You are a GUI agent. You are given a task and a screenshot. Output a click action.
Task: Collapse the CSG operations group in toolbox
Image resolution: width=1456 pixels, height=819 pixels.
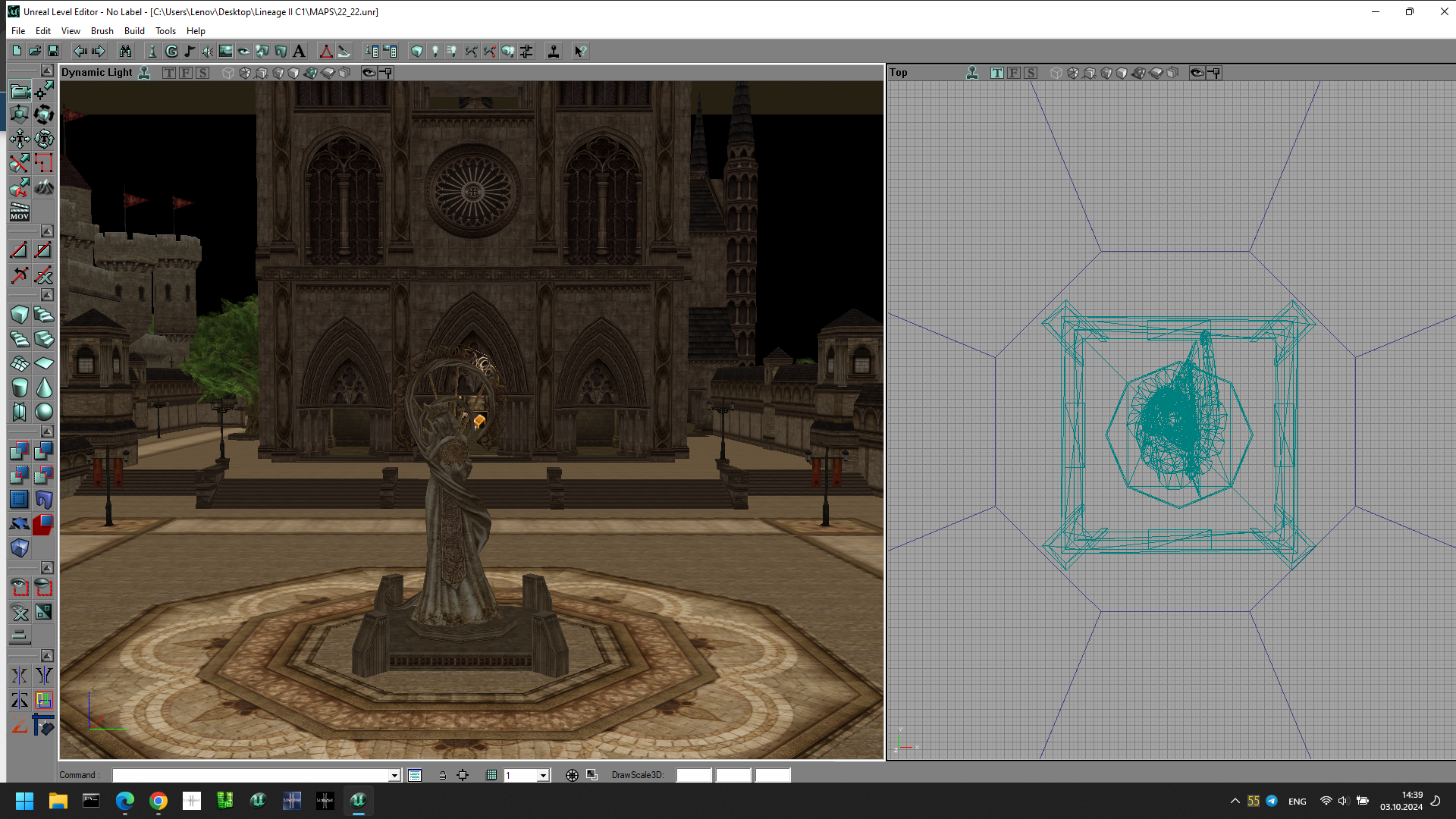point(47,431)
